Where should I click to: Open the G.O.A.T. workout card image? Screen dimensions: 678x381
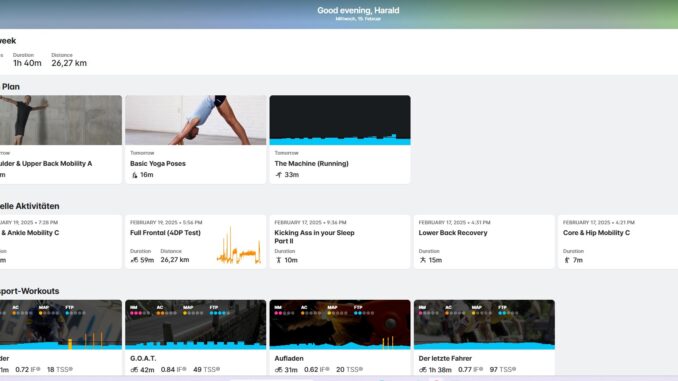196,324
